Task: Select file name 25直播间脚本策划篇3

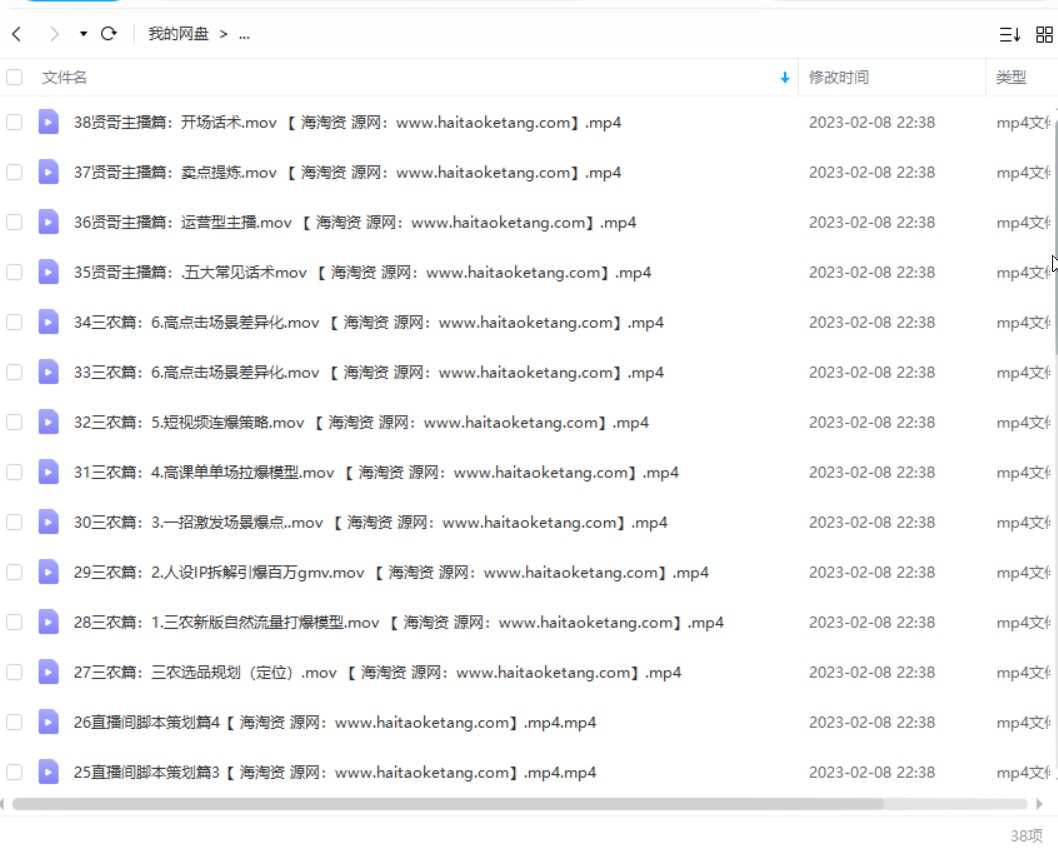Action: coord(335,772)
